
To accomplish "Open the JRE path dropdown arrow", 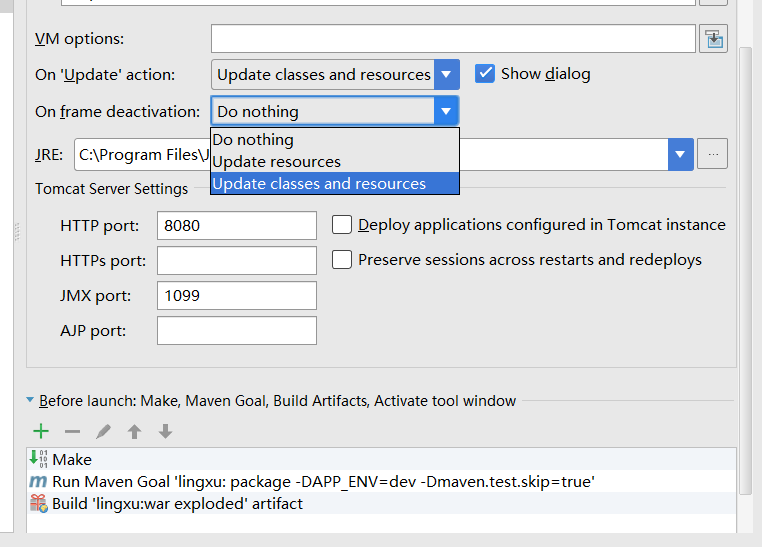I will pos(681,154).
